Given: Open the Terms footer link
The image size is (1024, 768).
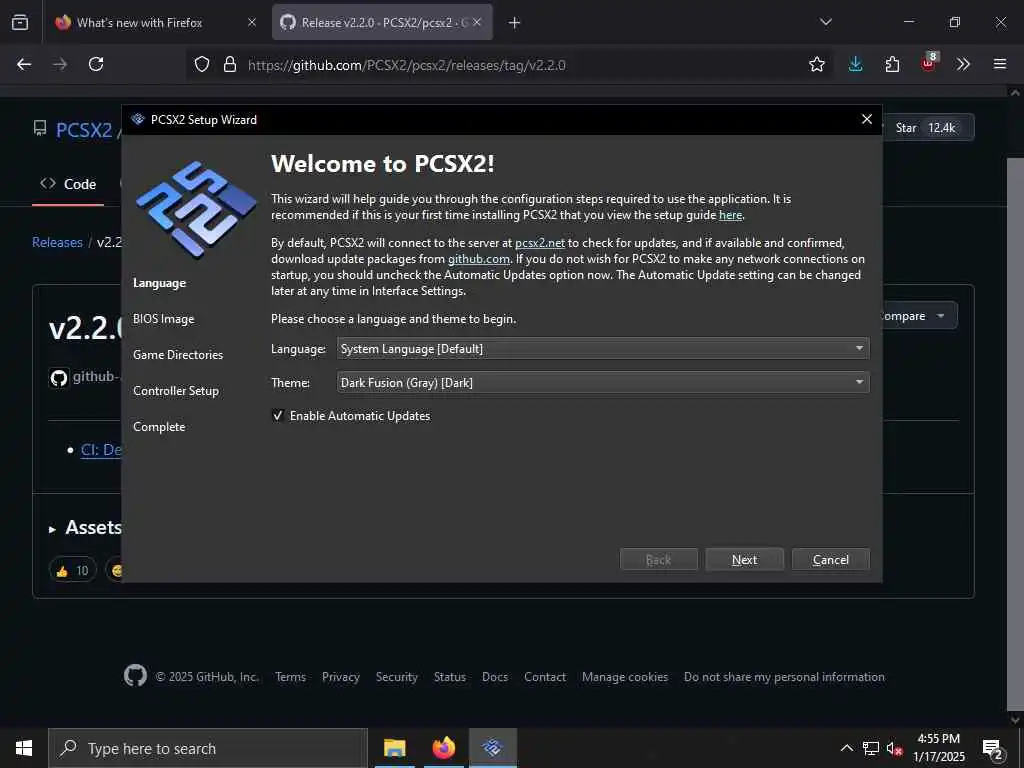Looking at the screenshot, I should point(291,677).
